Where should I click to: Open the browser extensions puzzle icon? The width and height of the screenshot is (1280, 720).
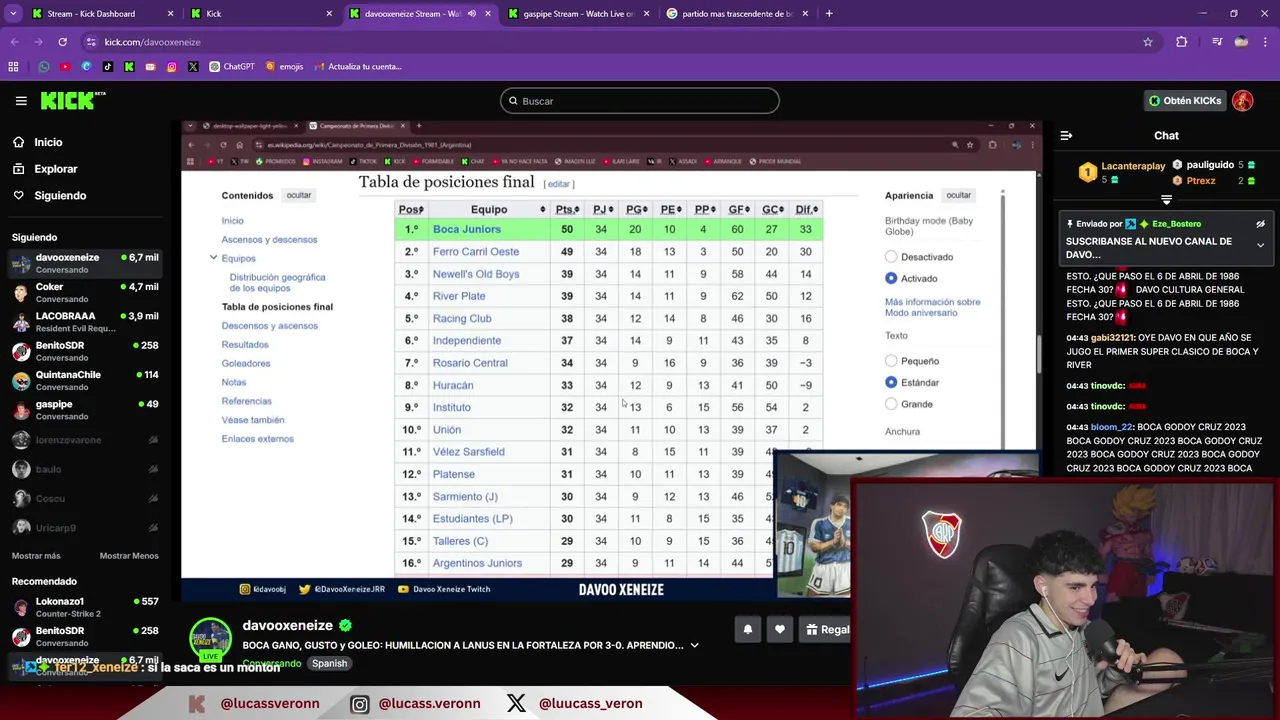click(1182, 42)
